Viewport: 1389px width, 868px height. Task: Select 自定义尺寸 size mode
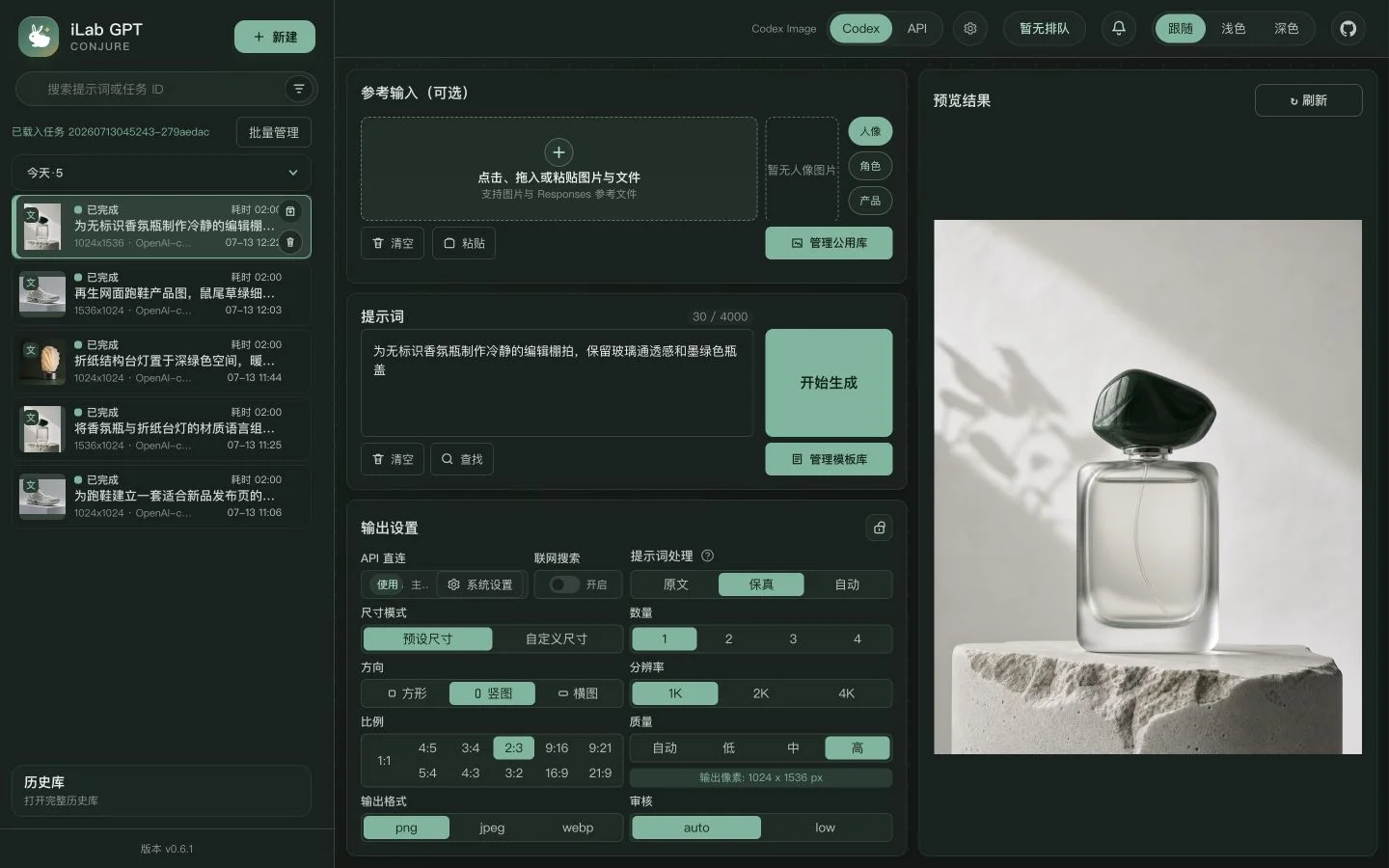point(557,638)
